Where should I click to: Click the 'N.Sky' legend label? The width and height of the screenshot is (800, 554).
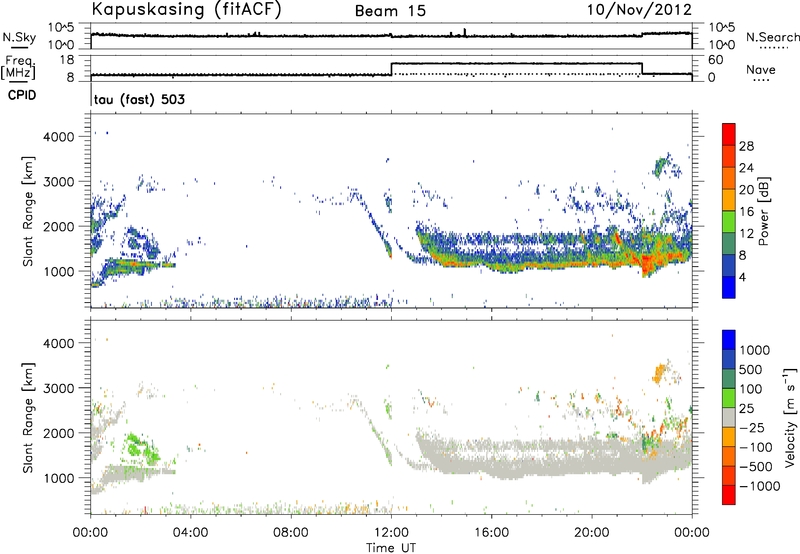[x=19, y=37]
